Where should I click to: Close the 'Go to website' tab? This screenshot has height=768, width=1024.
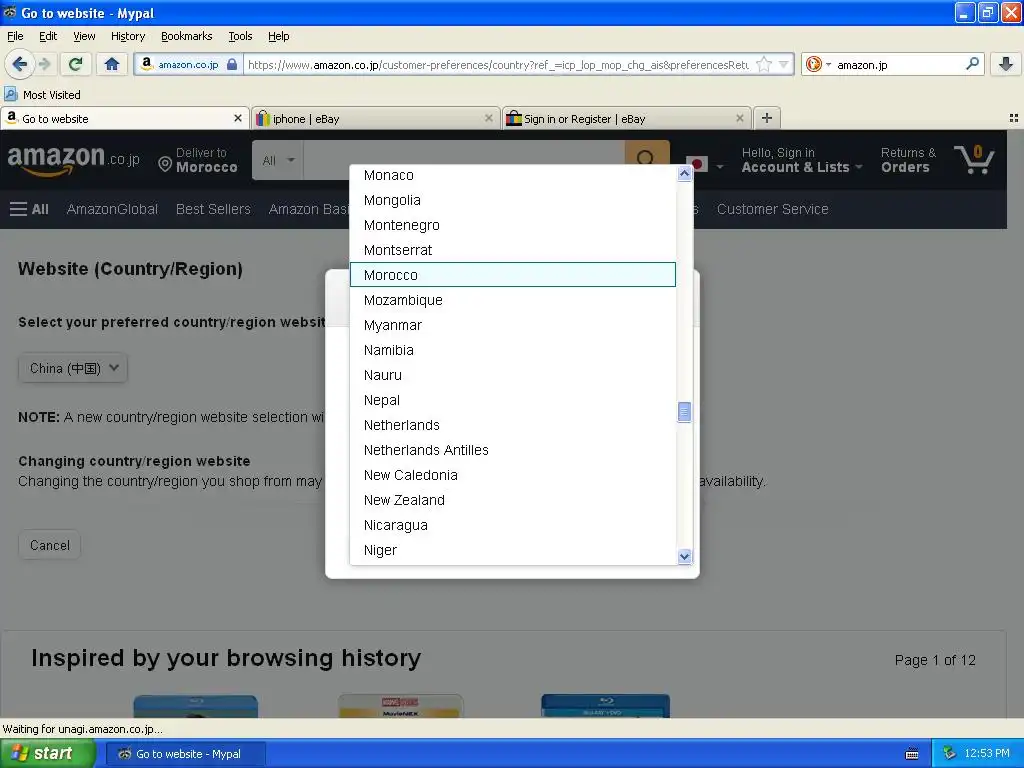238,118
